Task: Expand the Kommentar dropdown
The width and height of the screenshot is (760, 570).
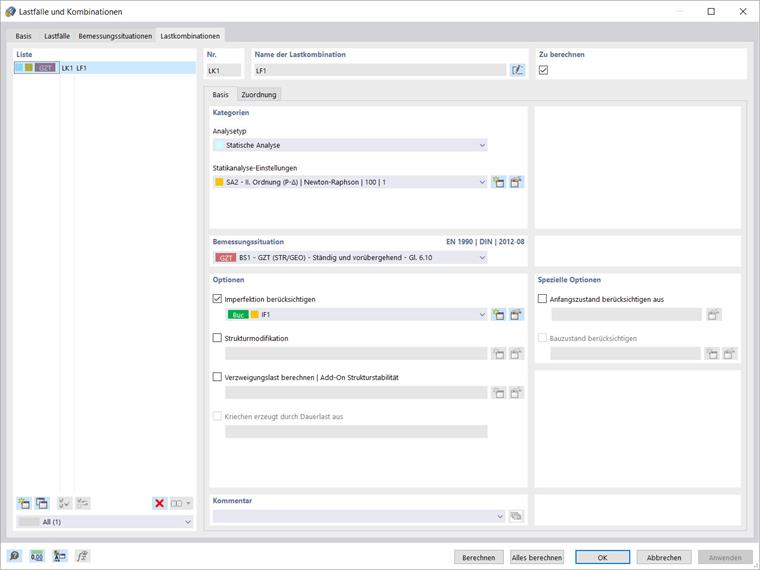Action: pyautogui.click(x=359, y=516)
